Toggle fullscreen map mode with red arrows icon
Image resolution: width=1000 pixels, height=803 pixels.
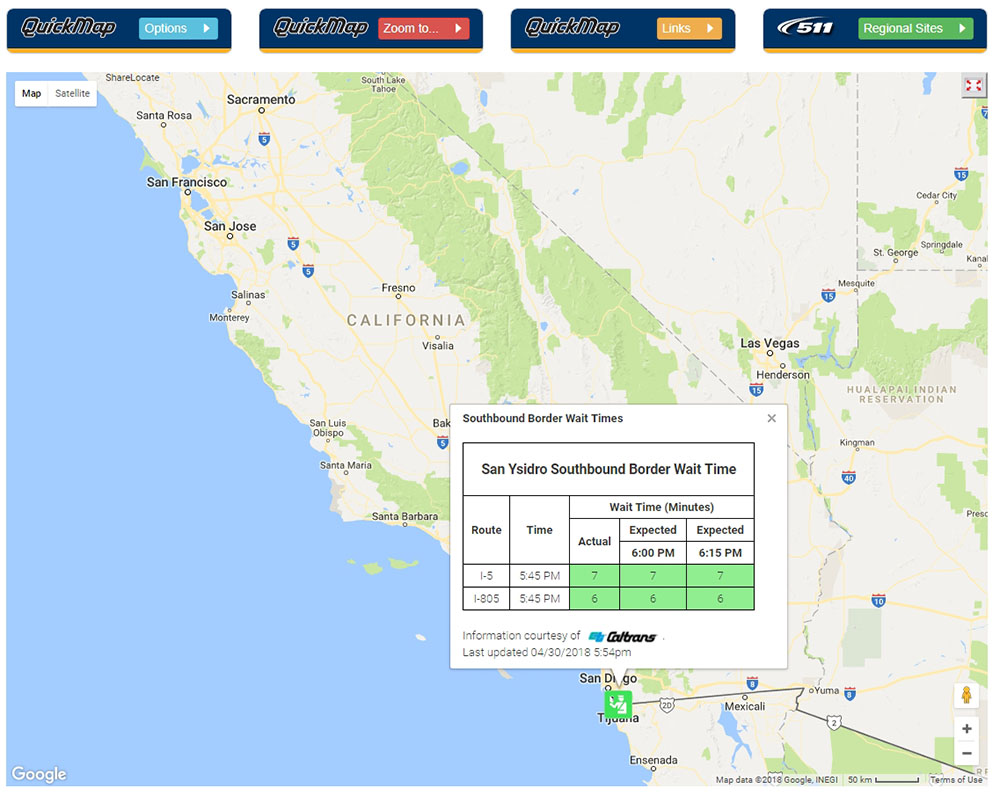[x=973, y=86]
